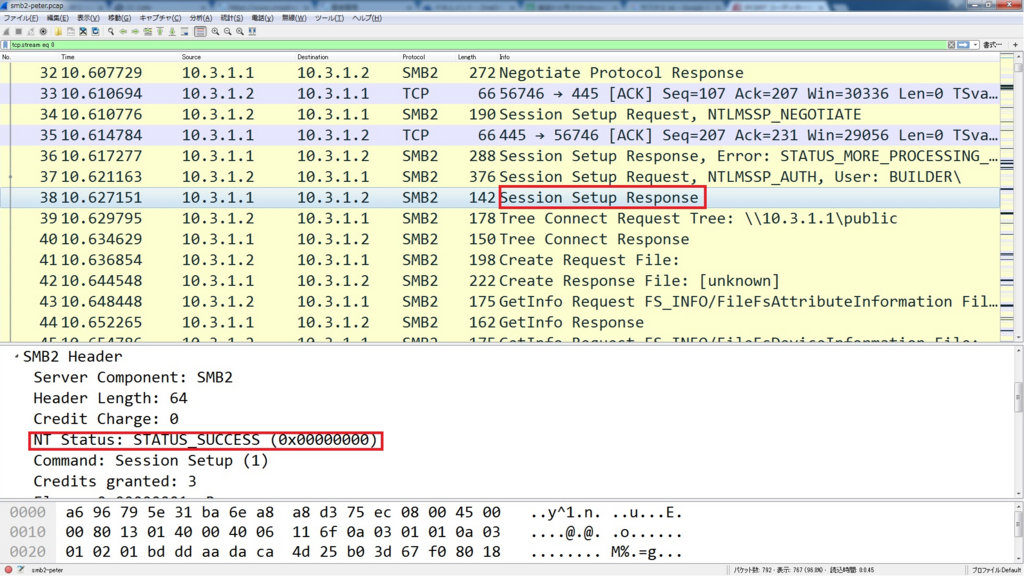Toggle packet list colorize rules button
1024x576 pixels.
click(200, 31)
